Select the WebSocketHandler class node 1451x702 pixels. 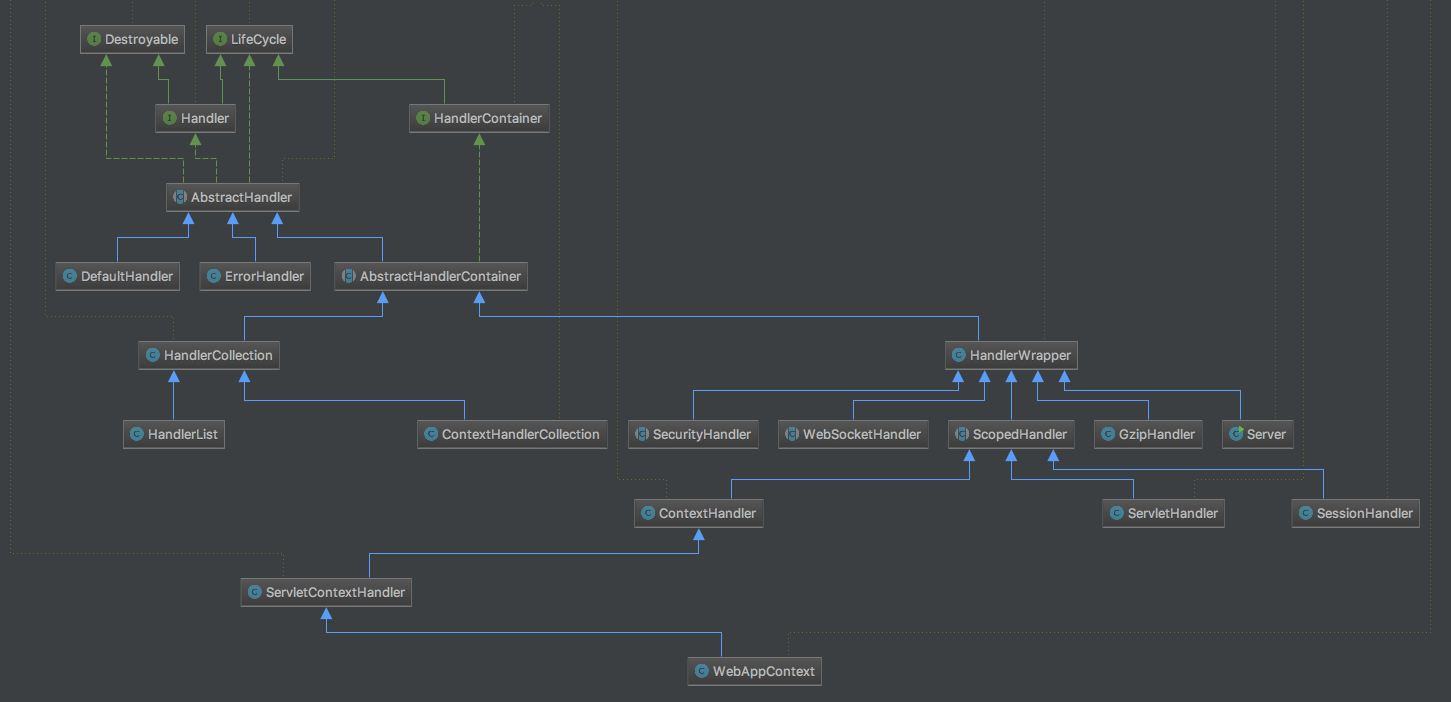pyautogui.click(x=853, y=435)
